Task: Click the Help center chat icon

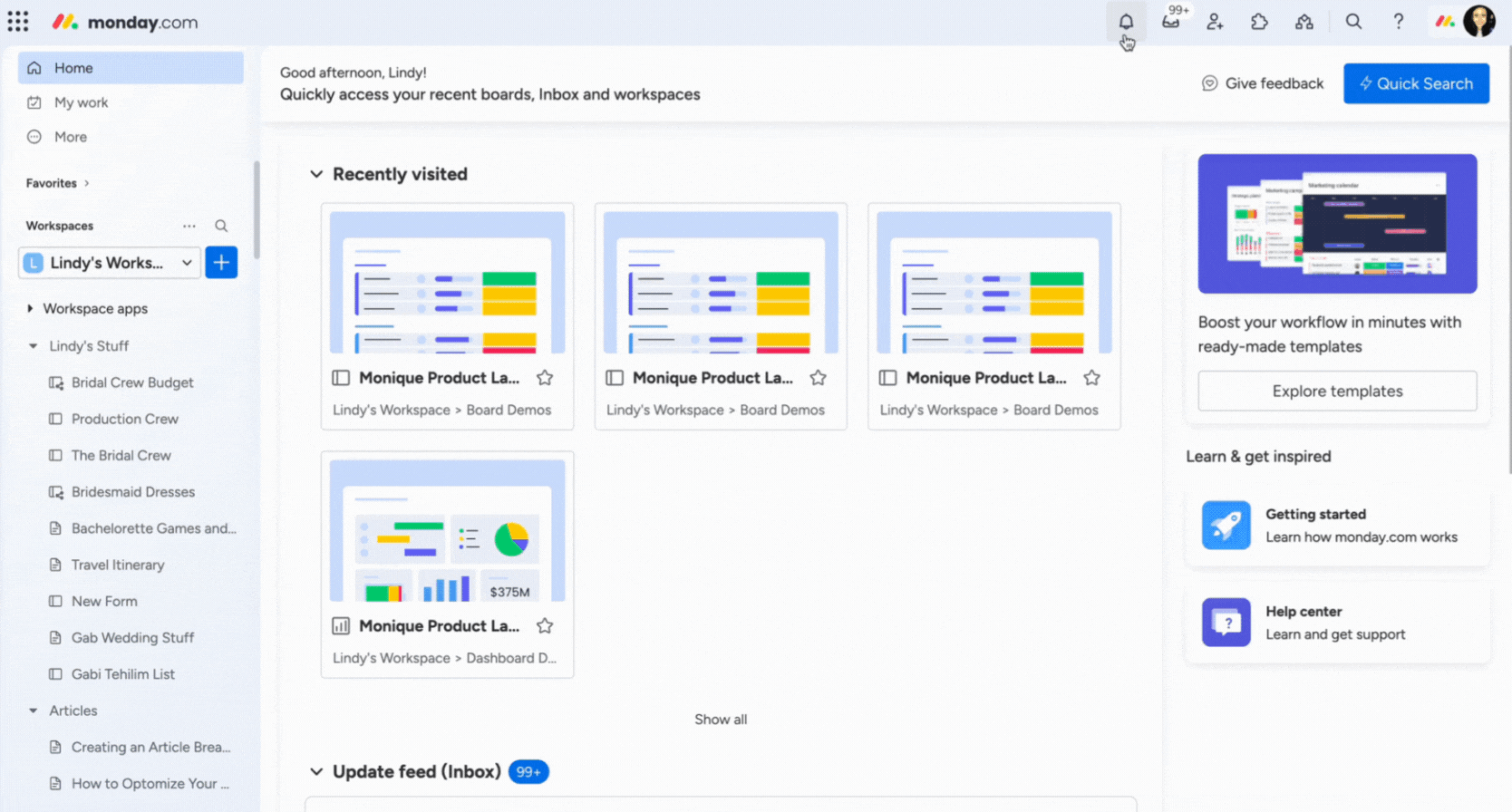Action: click(x=1226, y=623)
